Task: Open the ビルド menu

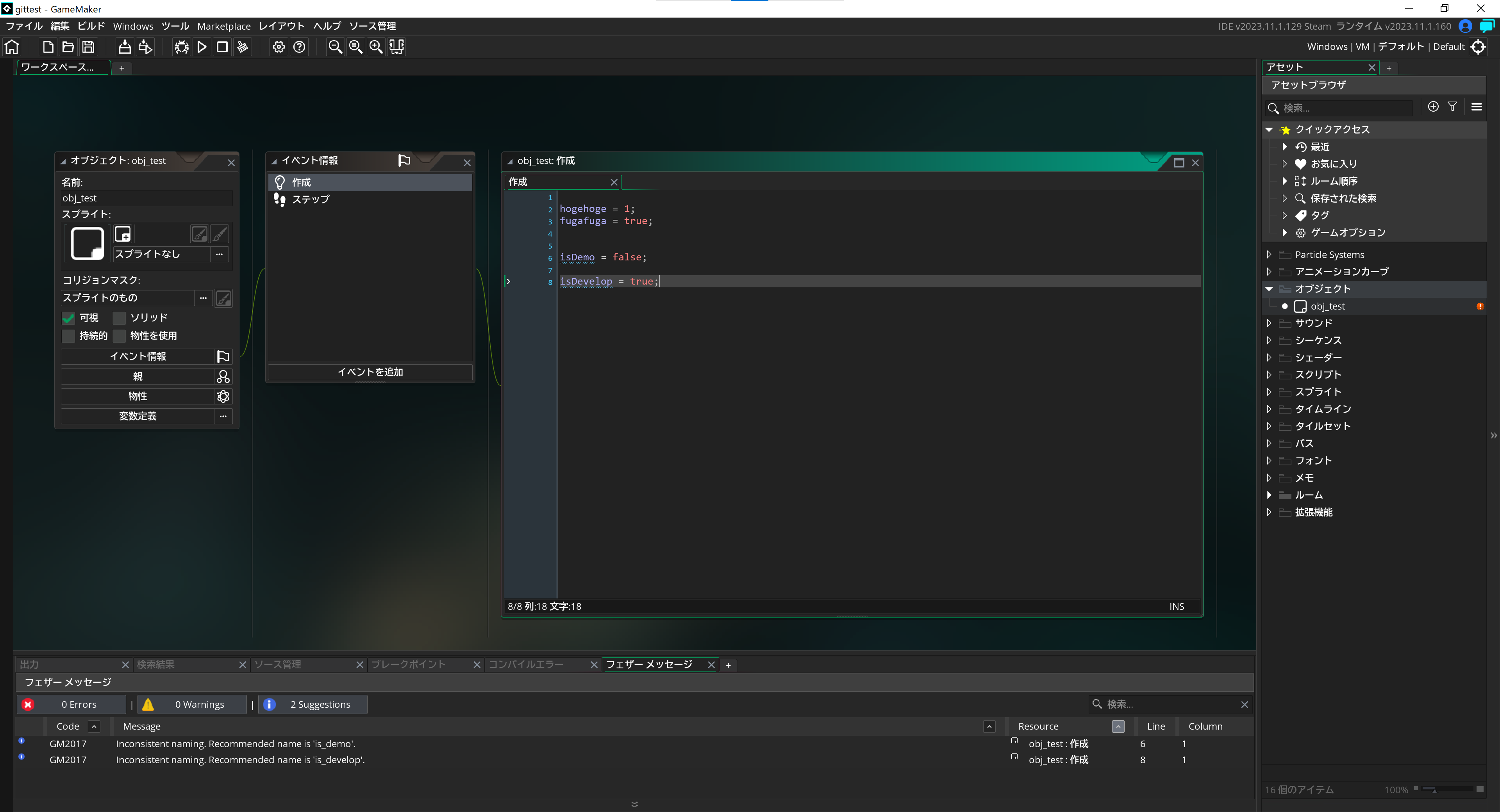Action: tap(91, 26)
